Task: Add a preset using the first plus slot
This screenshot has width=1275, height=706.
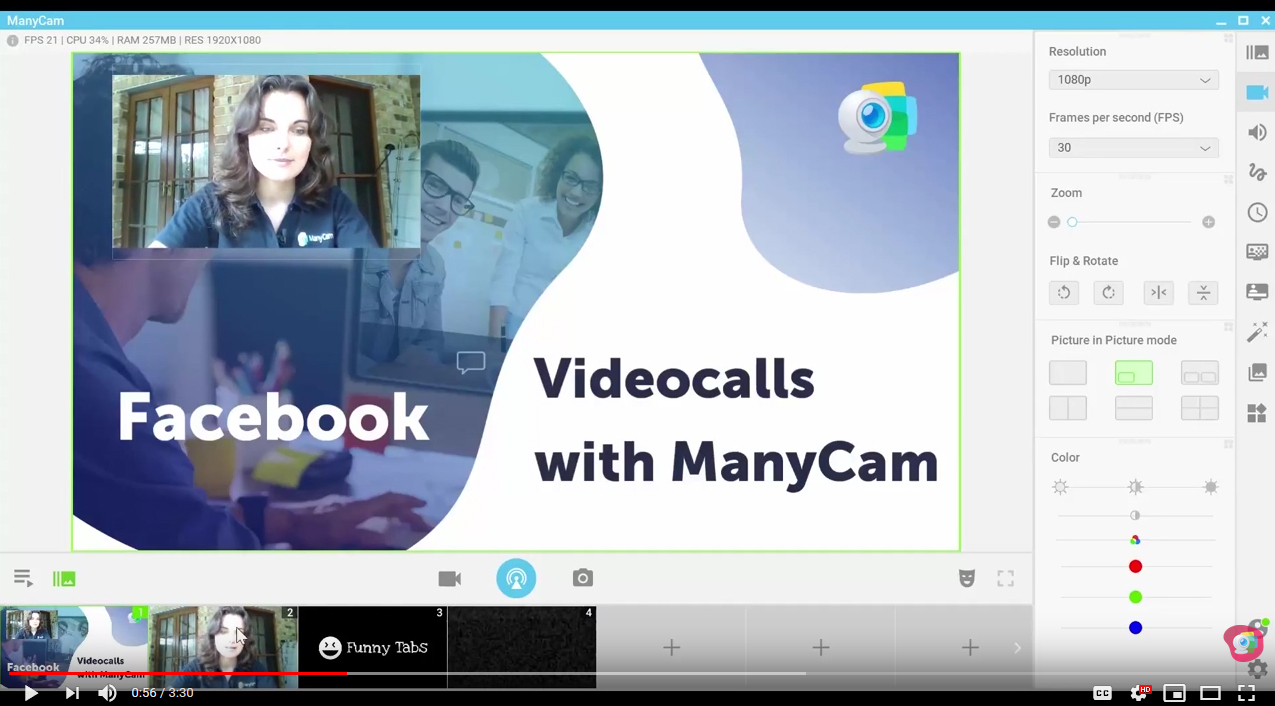Action: [x=671, y=648]
